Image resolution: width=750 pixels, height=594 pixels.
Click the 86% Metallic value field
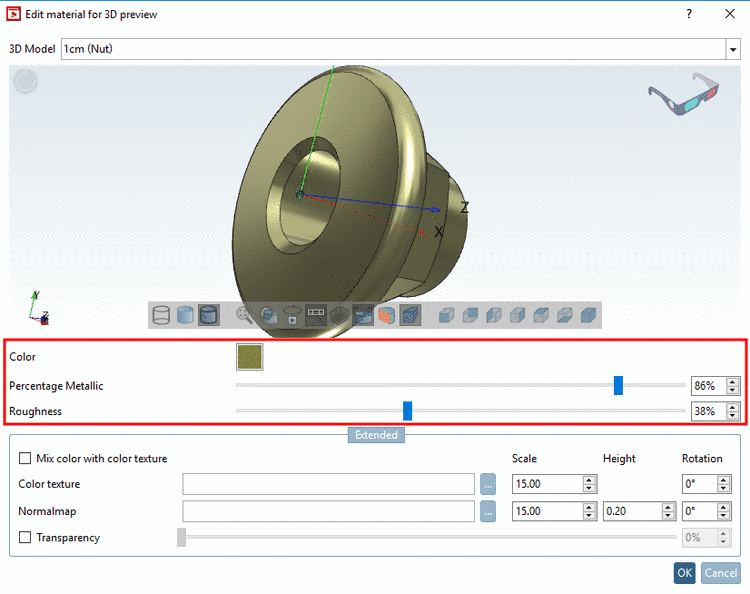point(709,386)
